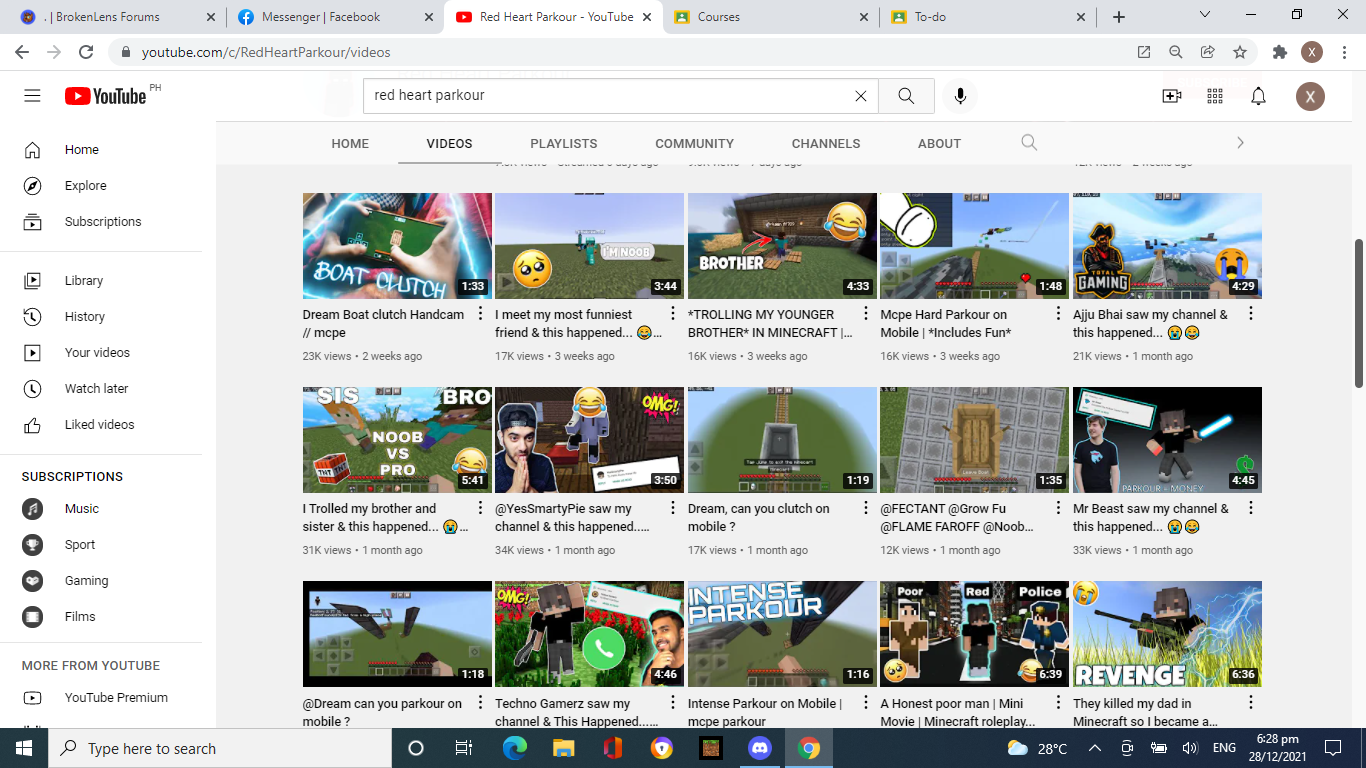Open Microsoft Edge from the taskbar

coord(515,748)
